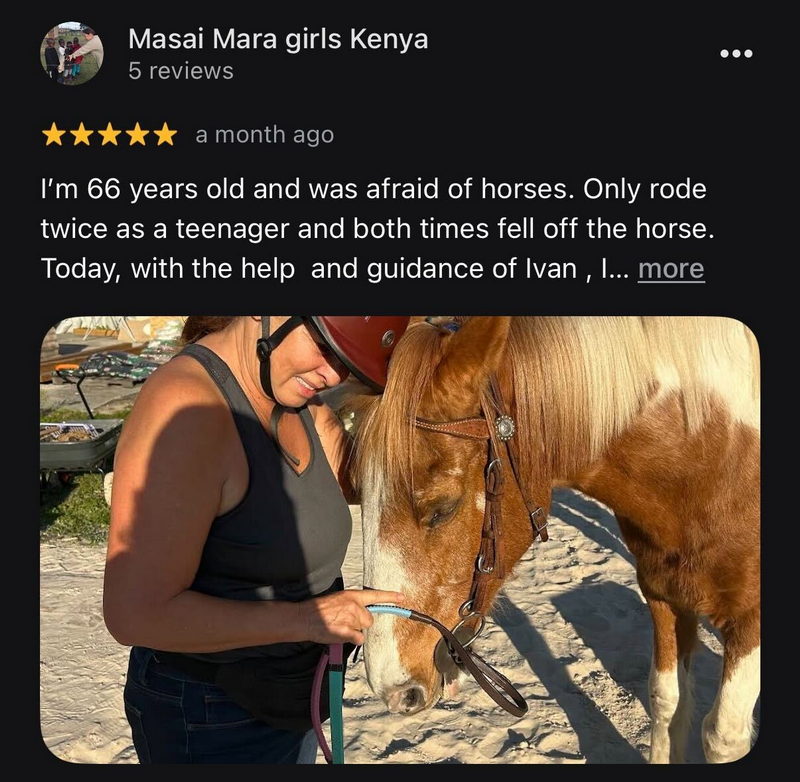Open the three-dot options menu
Screen dimensions: 800x782
[736, 53]
